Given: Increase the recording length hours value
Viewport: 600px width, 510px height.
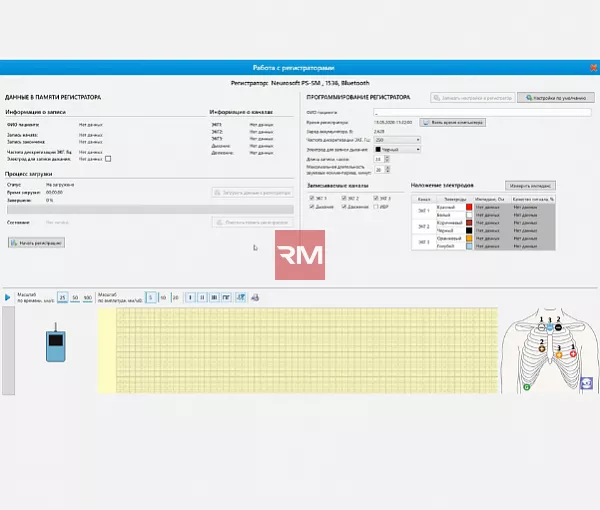Looking at the screenshot, I should click(x=387, y=157).
